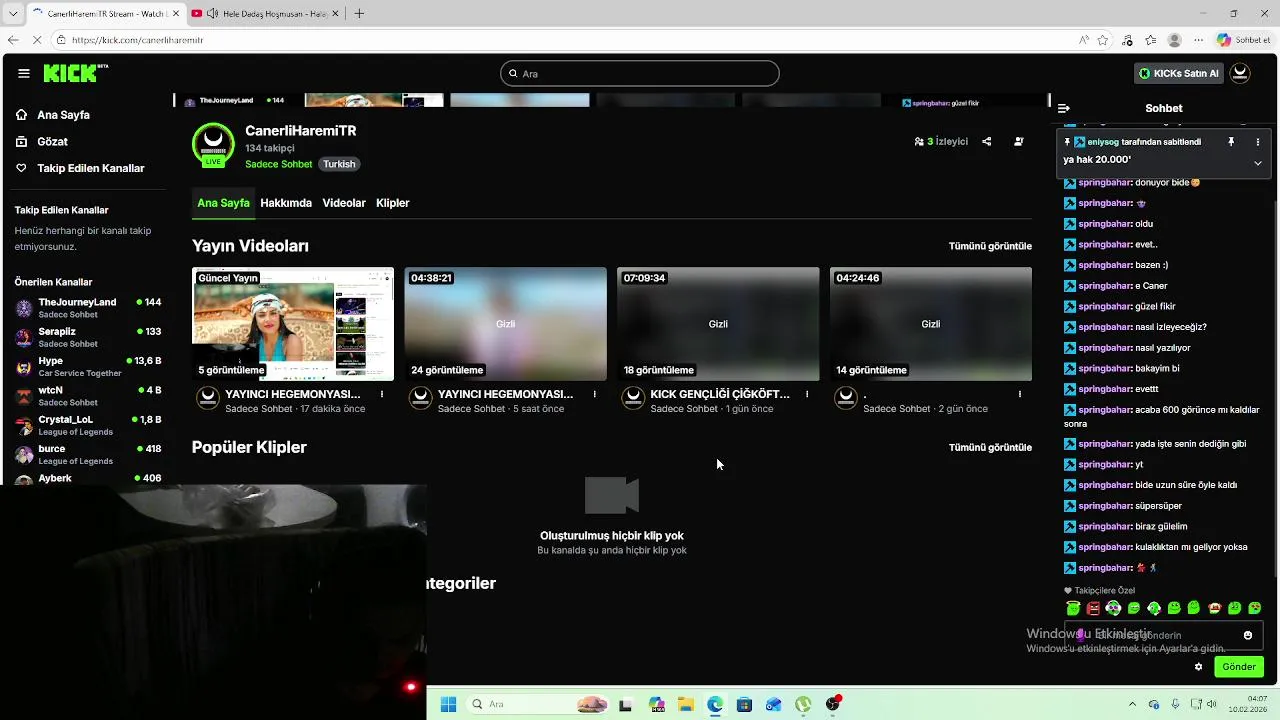Open three-dot menu on pinned message
1280x720 pixels.
pos(1258,142)
